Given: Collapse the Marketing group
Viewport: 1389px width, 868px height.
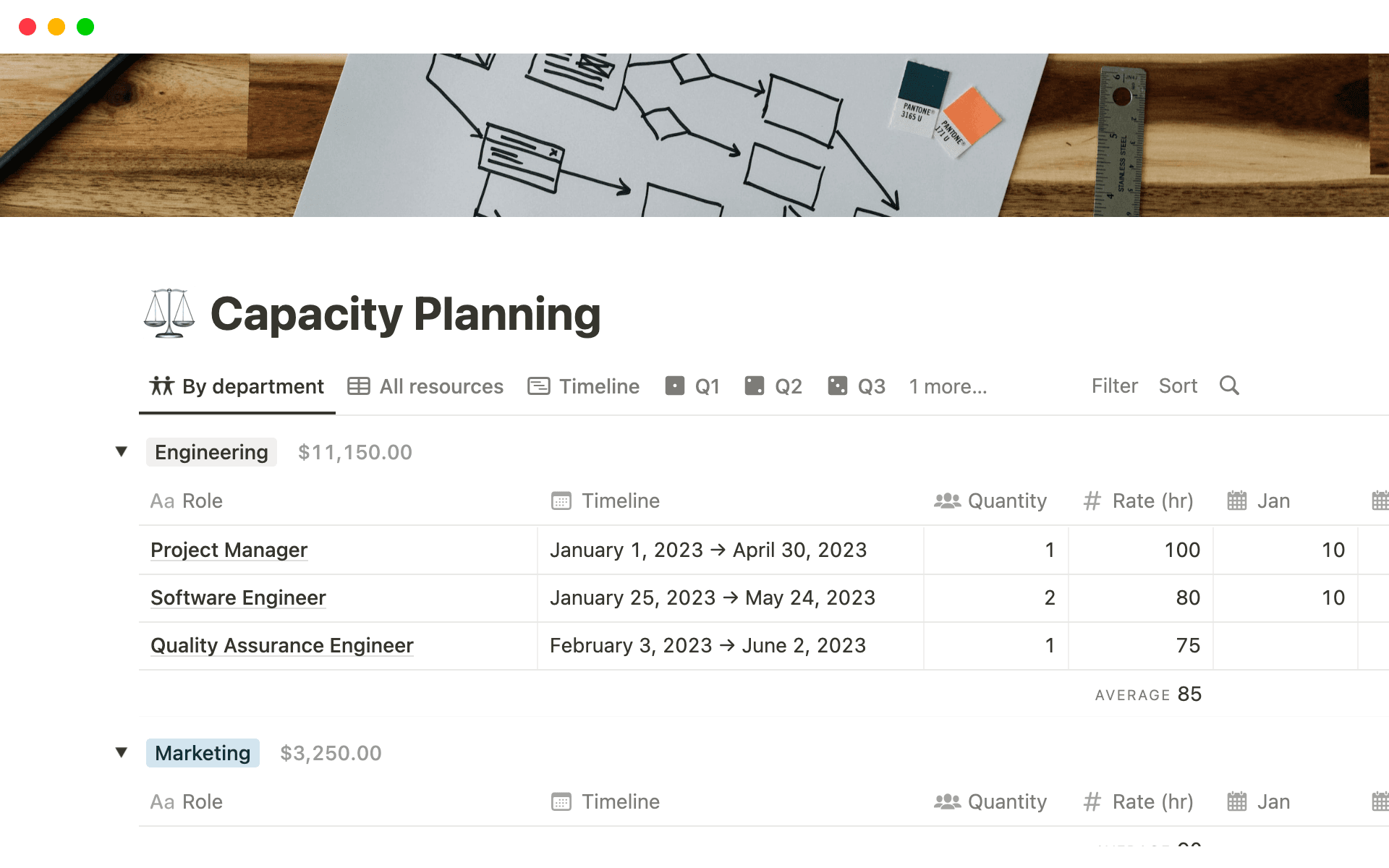Looking at the screenshot, I should click(121, 752).
